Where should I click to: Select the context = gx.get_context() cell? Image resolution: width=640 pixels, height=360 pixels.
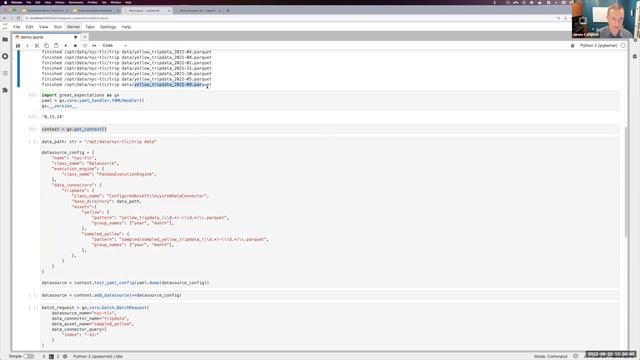click(330, 129)
